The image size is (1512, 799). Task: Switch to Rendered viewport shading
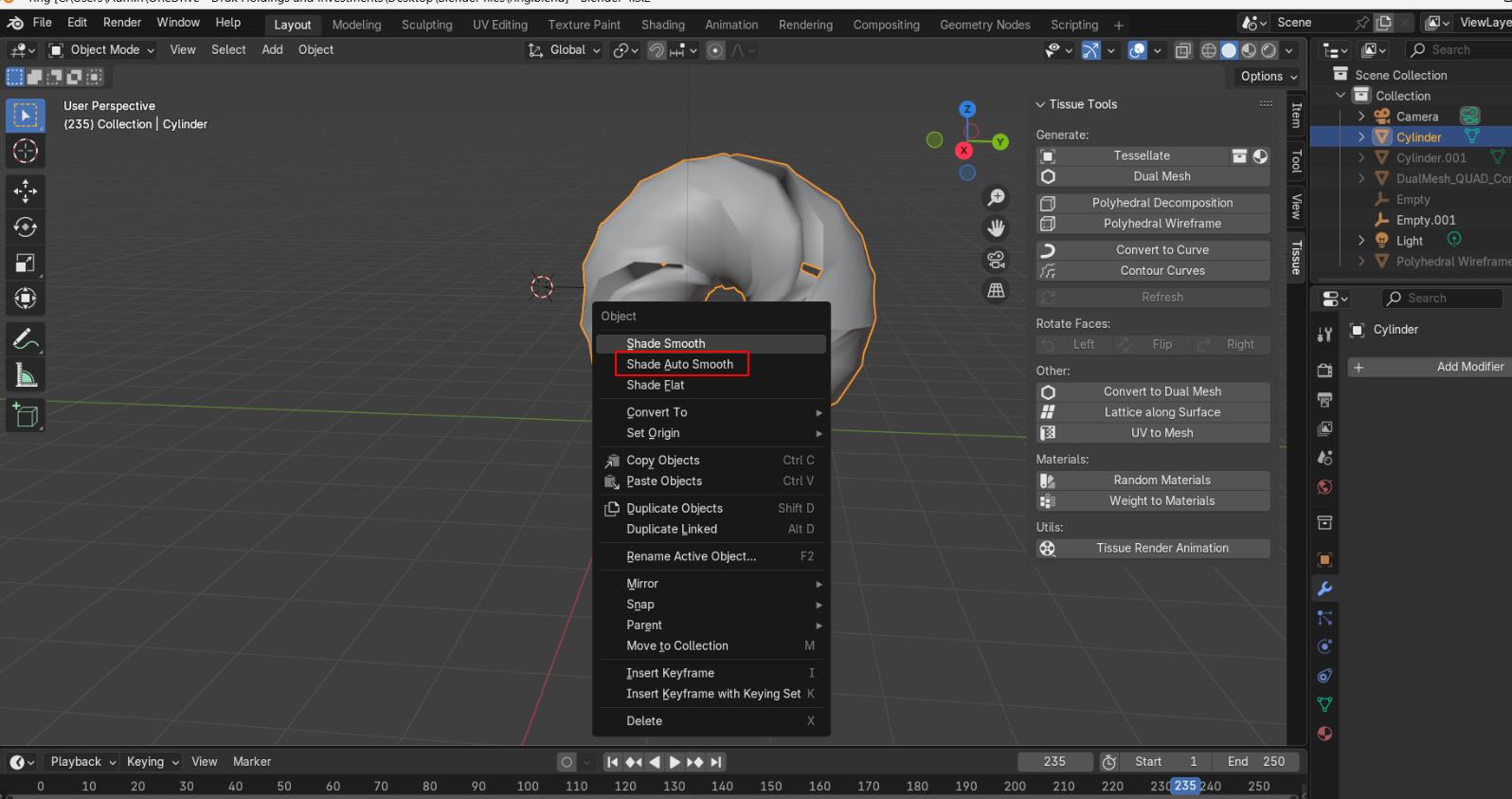click(x=1269, y=50)
